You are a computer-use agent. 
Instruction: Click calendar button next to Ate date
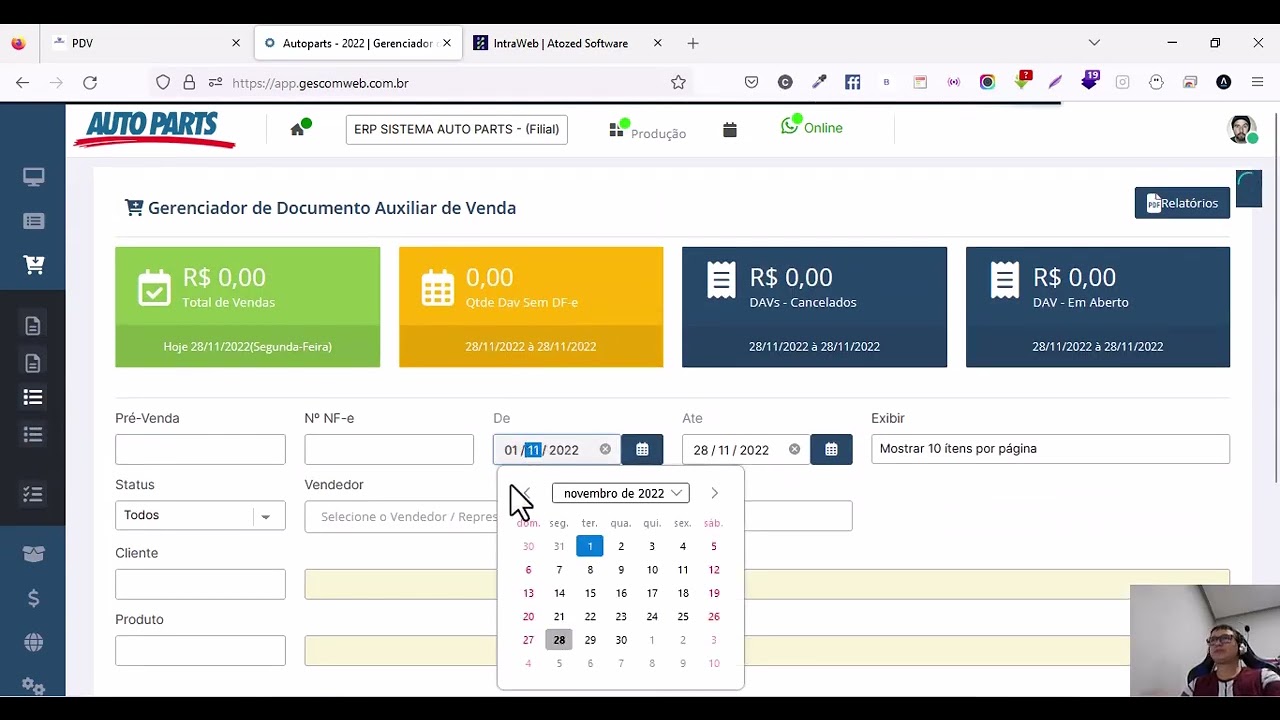click(x=831, y=450)
